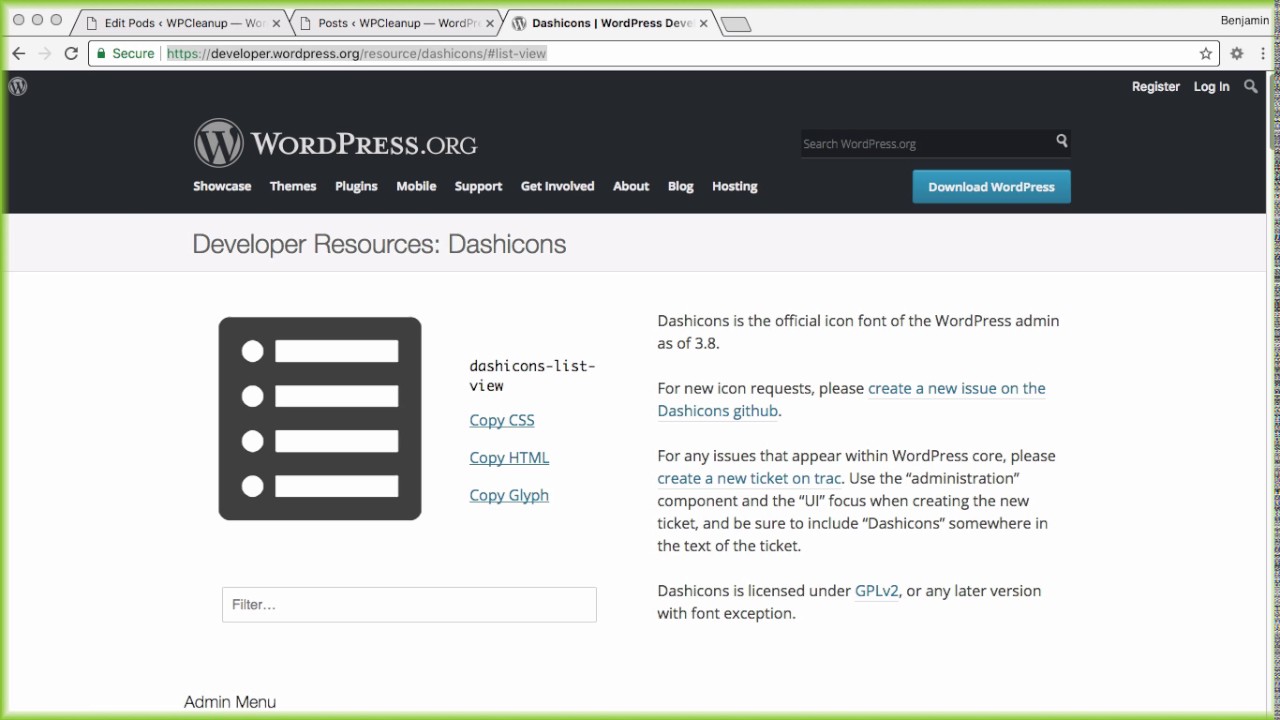
Task: Close the Posts WPCleanup tab
Action: tap(490, 23)
